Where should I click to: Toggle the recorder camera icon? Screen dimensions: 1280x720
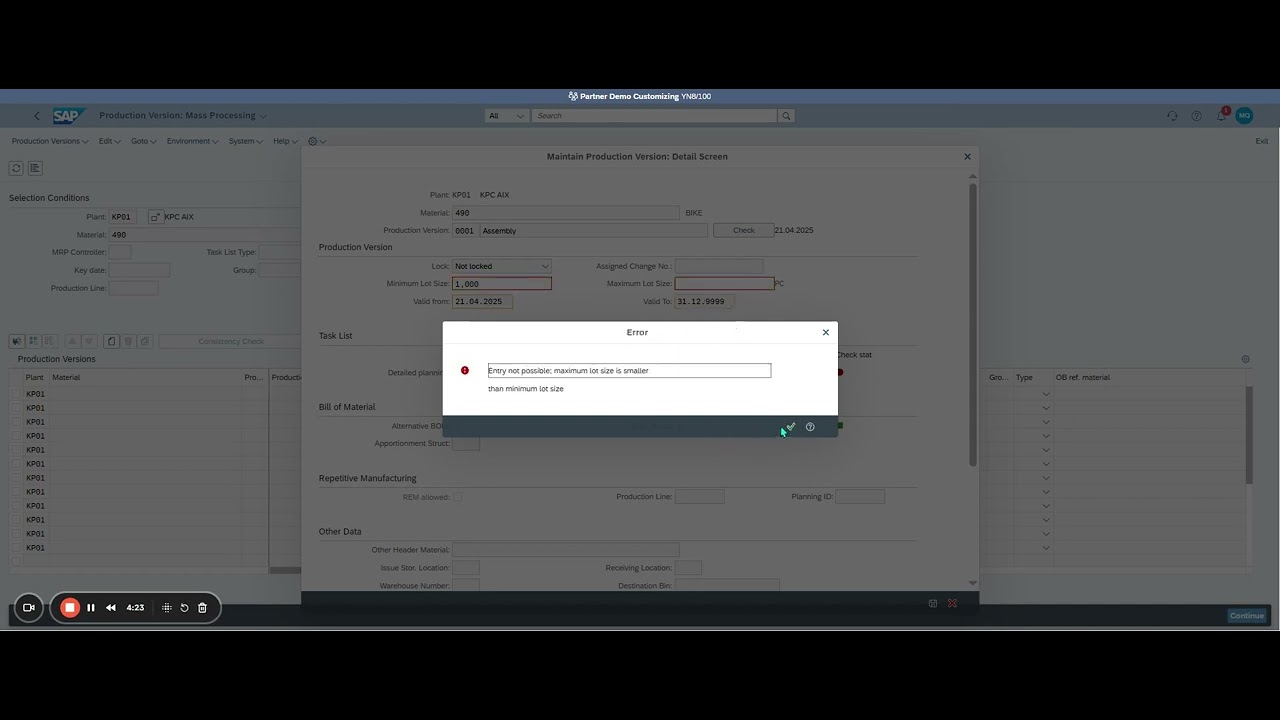(29, 607)
